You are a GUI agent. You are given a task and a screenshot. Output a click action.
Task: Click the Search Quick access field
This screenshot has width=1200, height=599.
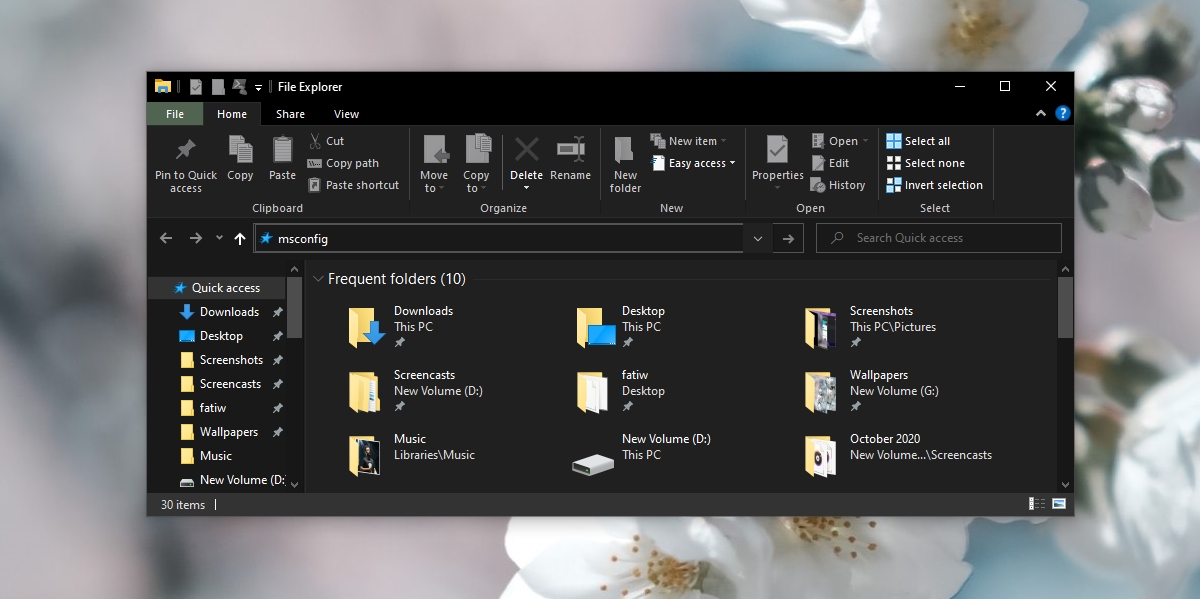click(938, 238)
